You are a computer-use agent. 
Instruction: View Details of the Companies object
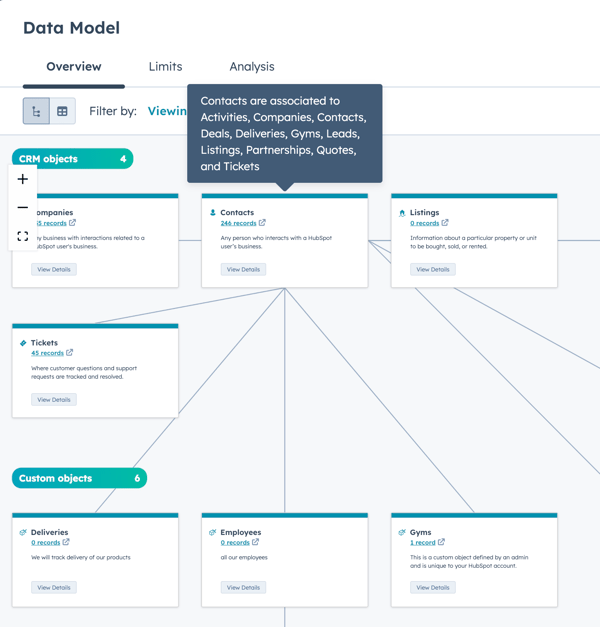click(x=54, y=269)
